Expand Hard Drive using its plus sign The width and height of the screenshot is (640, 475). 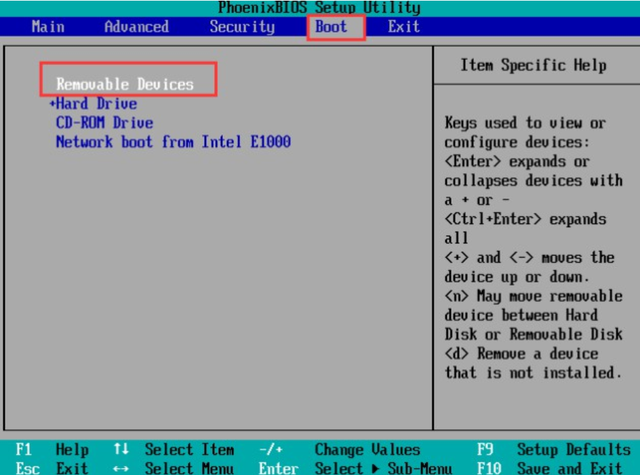pyautogui.click(x=51, y=104)
